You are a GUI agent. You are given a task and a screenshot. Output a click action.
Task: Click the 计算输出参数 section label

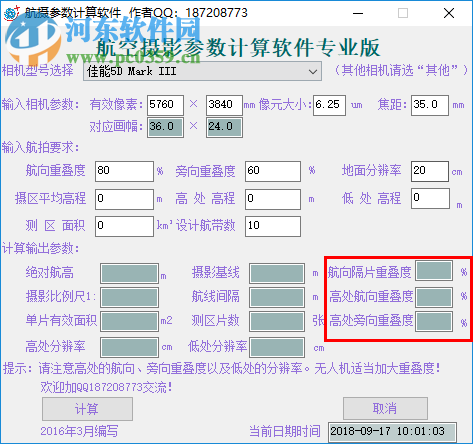[40, 248]
